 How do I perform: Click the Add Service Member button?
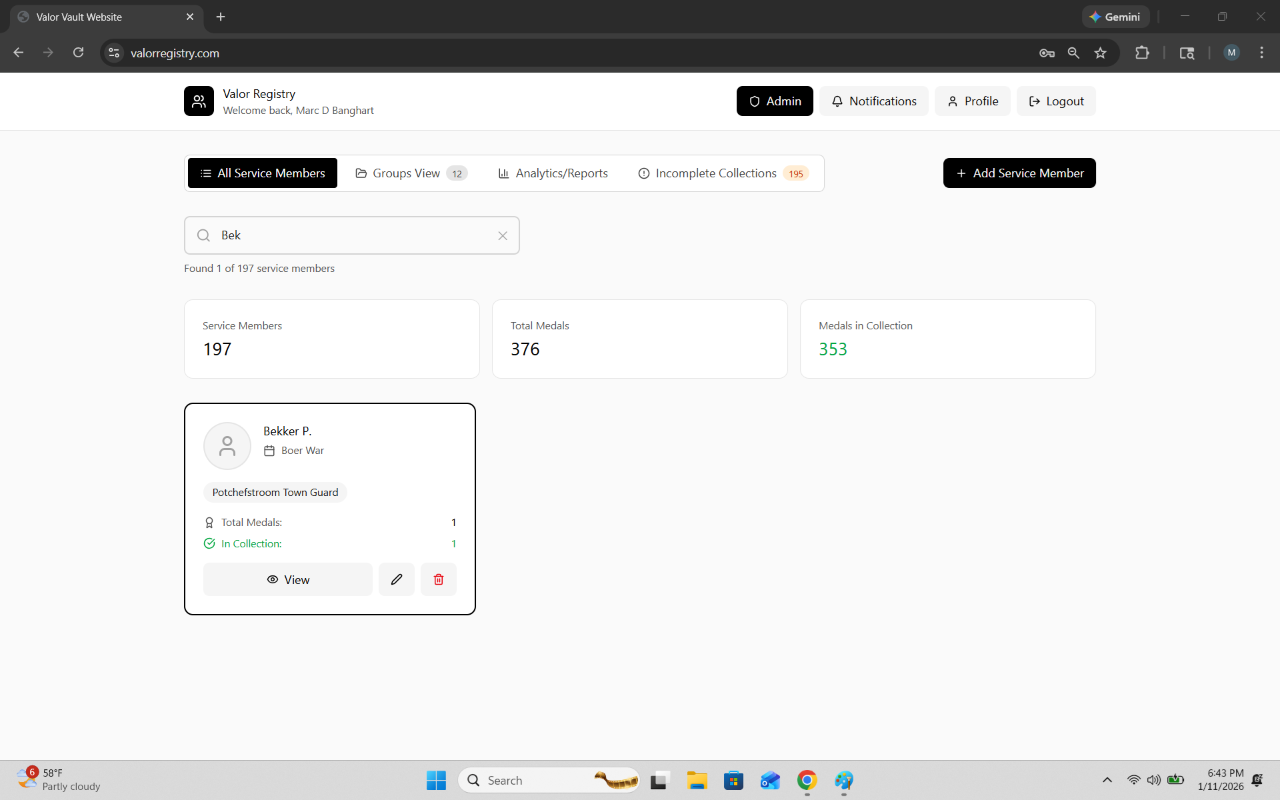(x=1019, y=173)
